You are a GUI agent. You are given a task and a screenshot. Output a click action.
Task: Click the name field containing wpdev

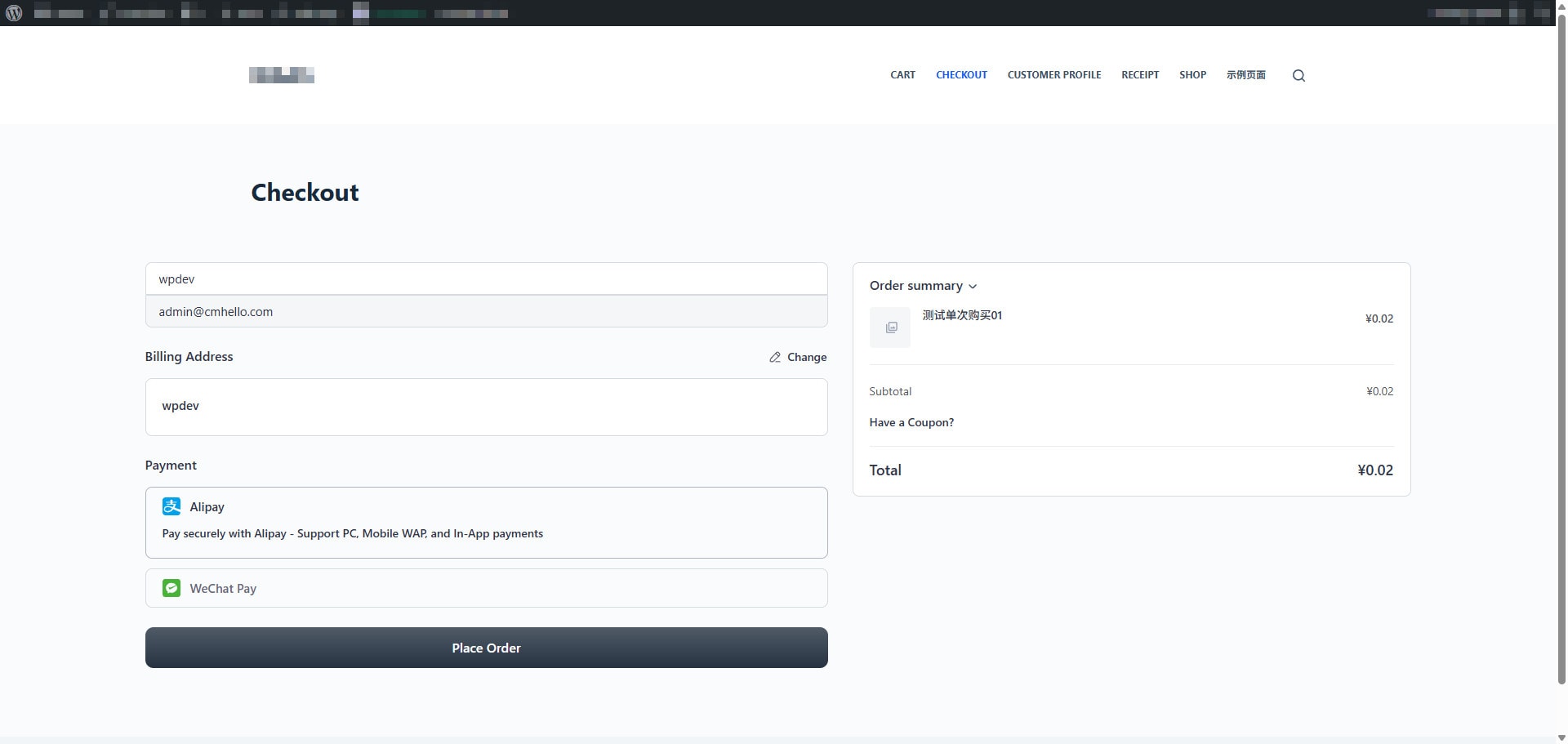486,278
